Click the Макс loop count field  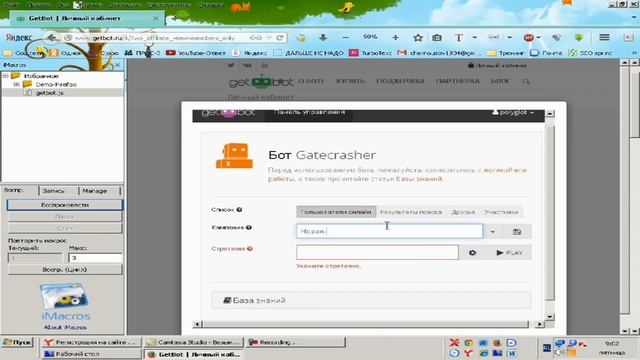[x=95, y=258]
